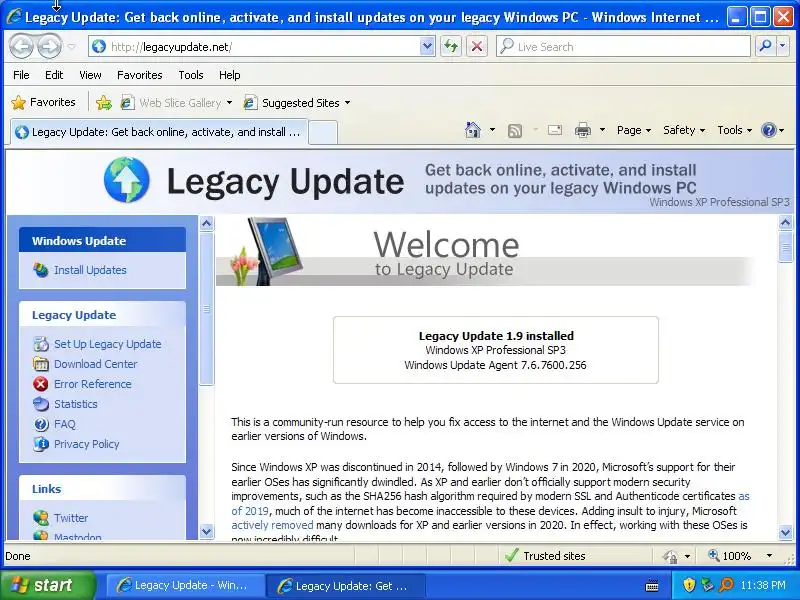Open the blue Help question mark icon

[769, 130]
